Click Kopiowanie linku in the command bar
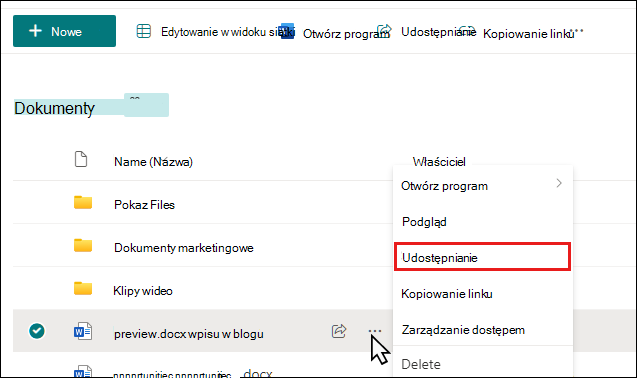637x378 pixels. click(528, 34)
